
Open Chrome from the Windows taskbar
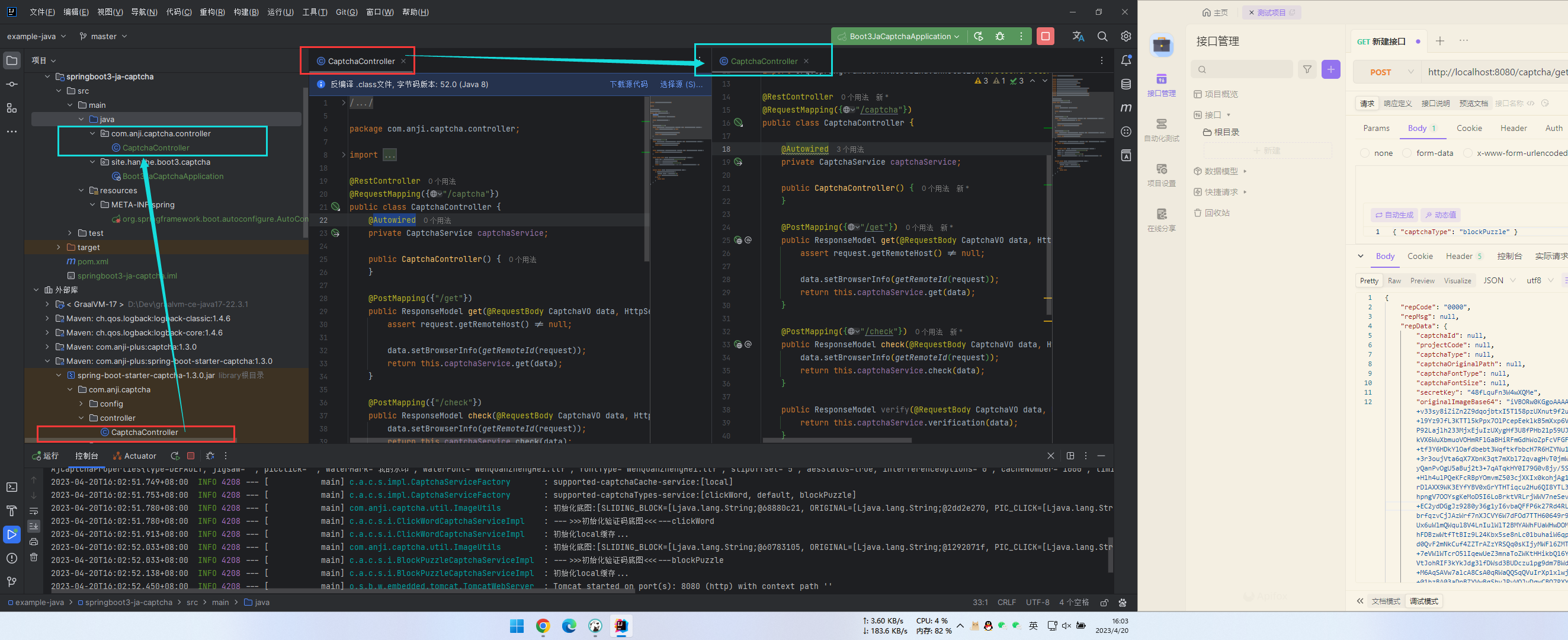(x=543, y=626)
